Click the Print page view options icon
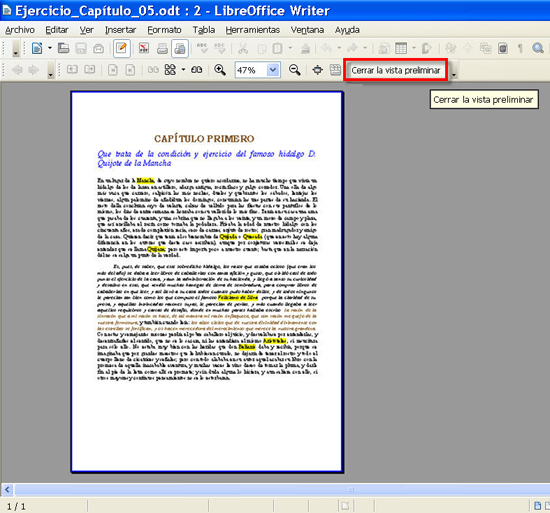The image size is (550, 513). tap(335, 70)
